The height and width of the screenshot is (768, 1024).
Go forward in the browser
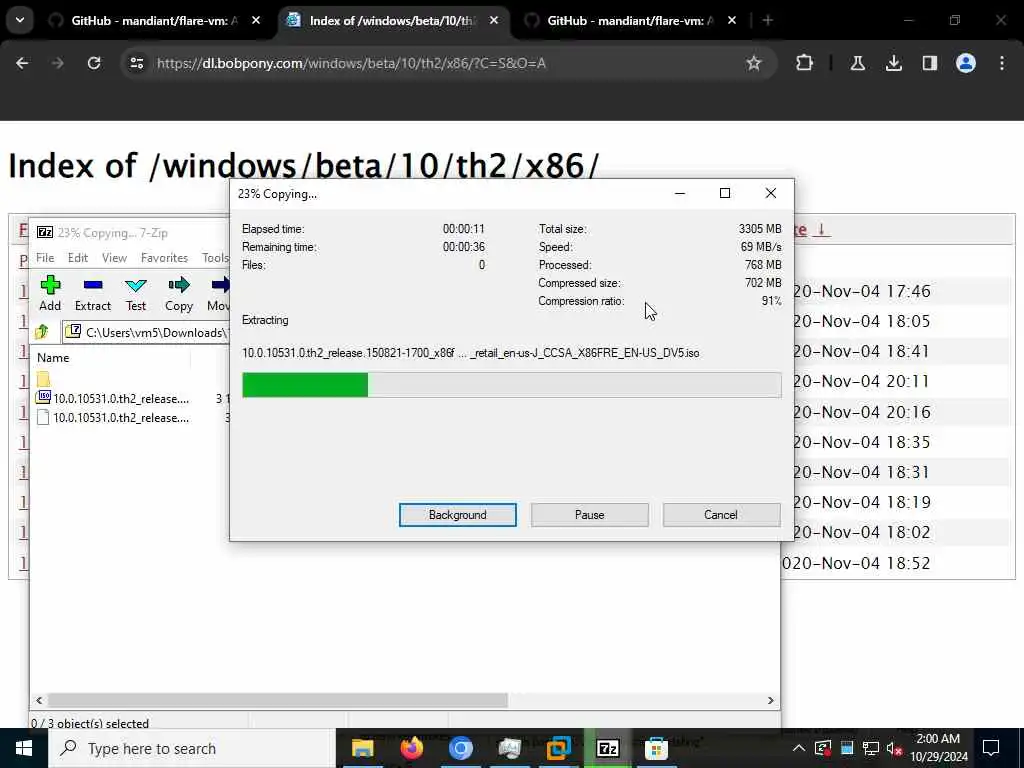click(57, 63)
